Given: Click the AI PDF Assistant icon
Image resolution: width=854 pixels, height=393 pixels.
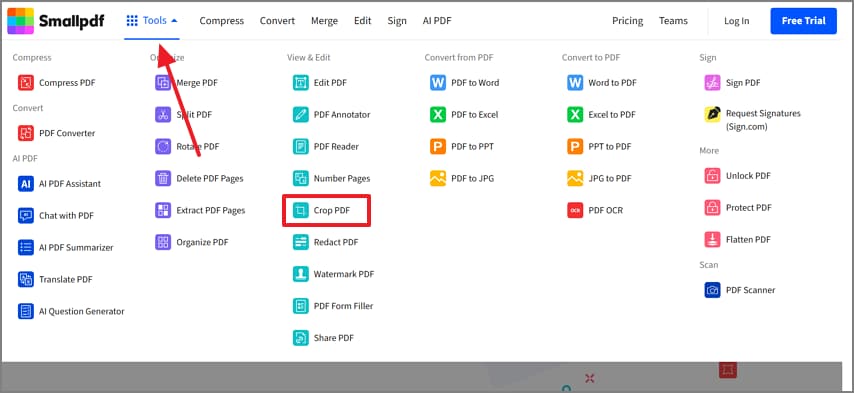Looking at the screenshot, I should click(x=26, y=183).
